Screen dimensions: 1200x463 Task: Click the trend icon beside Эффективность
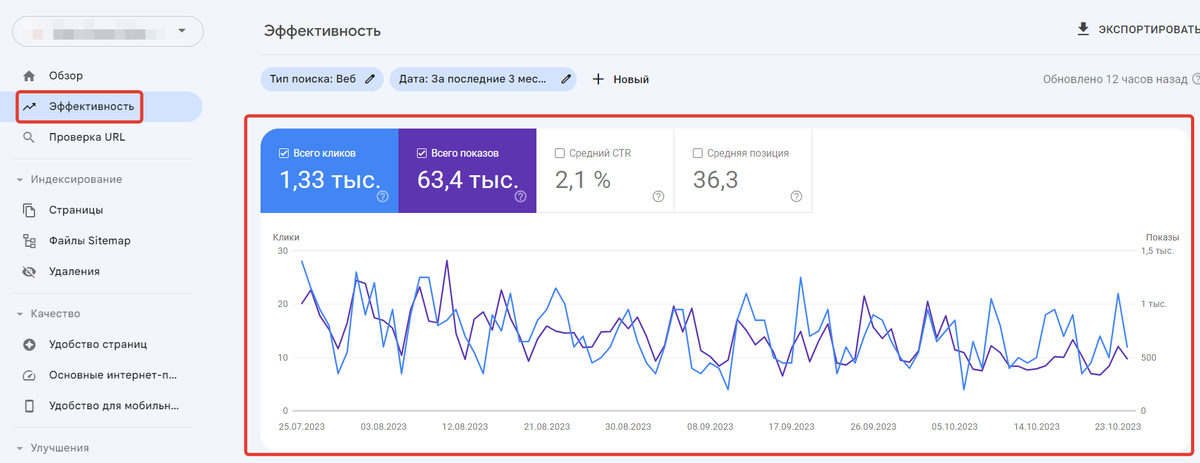[29, 106]
